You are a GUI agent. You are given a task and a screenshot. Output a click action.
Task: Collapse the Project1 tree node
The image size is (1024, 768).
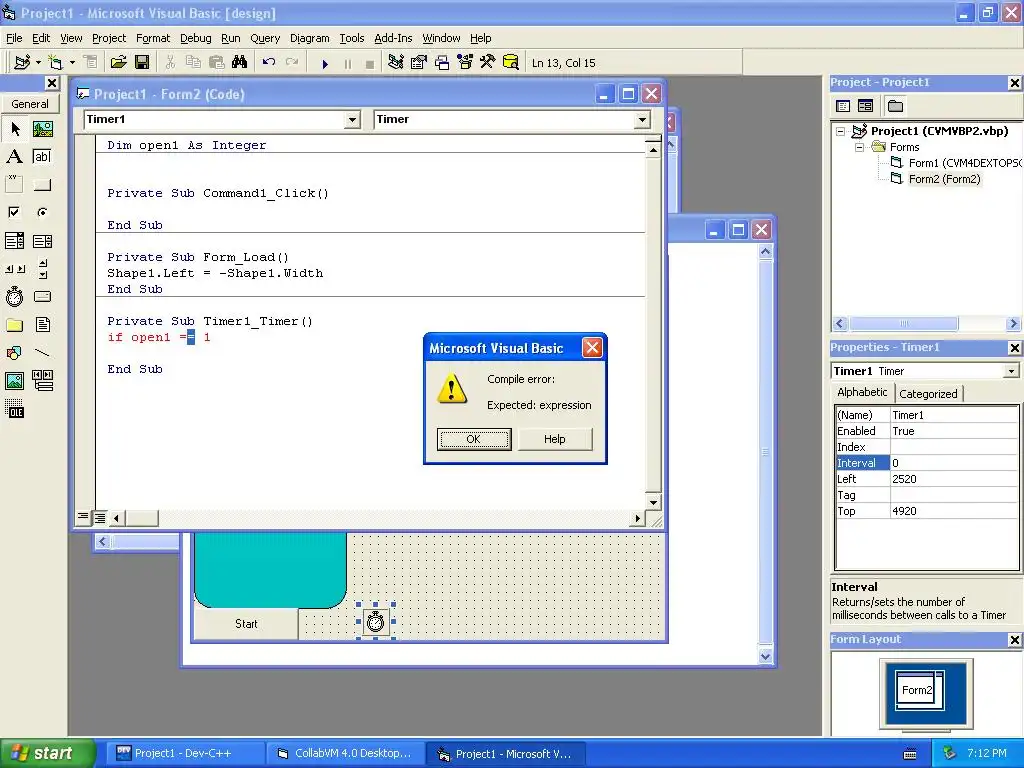coord(840,131)
